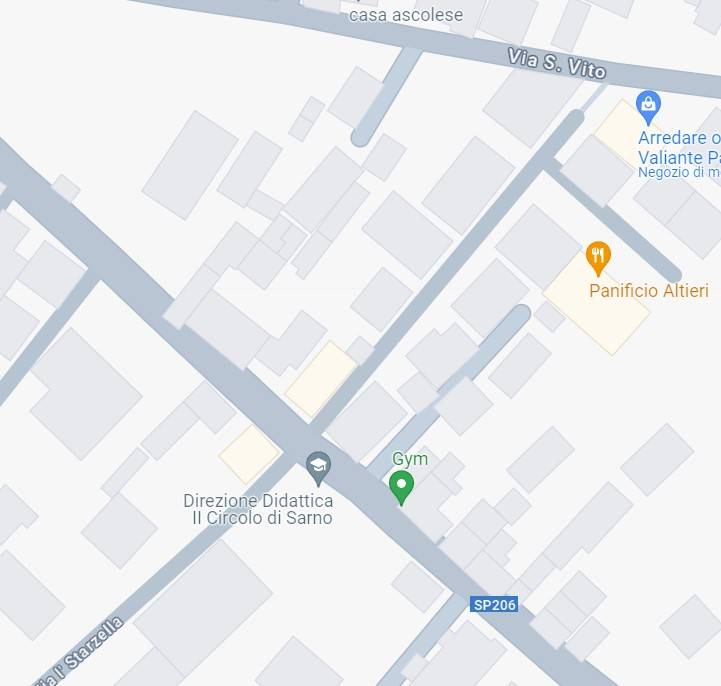Image resolution: width=721 pixels, height=686 pixels.
Task: Click the Negozio di m... subtitle text
Action: coord(679,172)
